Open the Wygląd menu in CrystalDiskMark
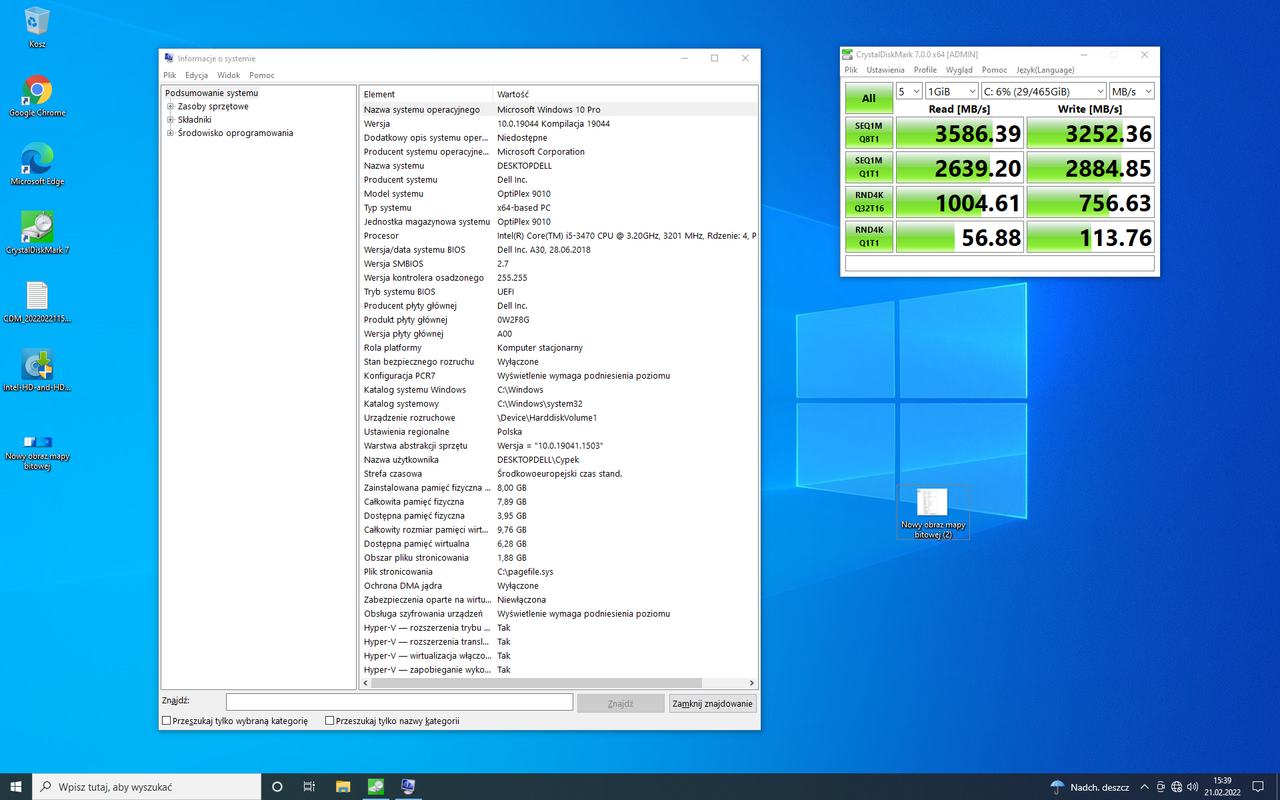 click(x=959, y=70)
